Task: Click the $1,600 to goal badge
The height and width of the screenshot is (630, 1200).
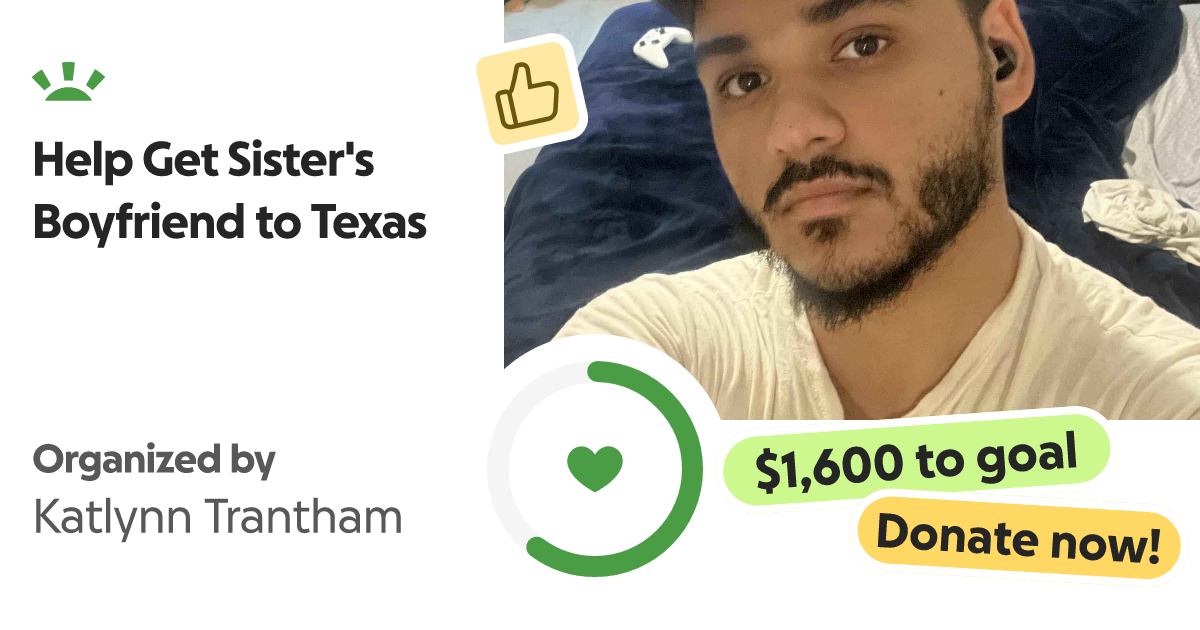Action: (x=916, y=461)
